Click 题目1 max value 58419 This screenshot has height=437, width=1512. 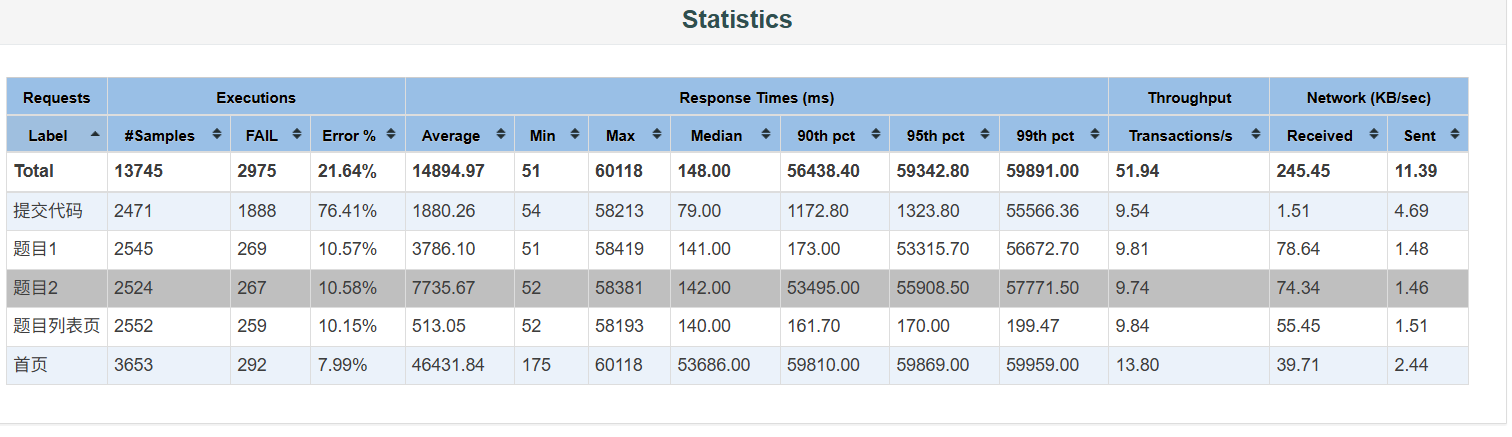(619, 249)
